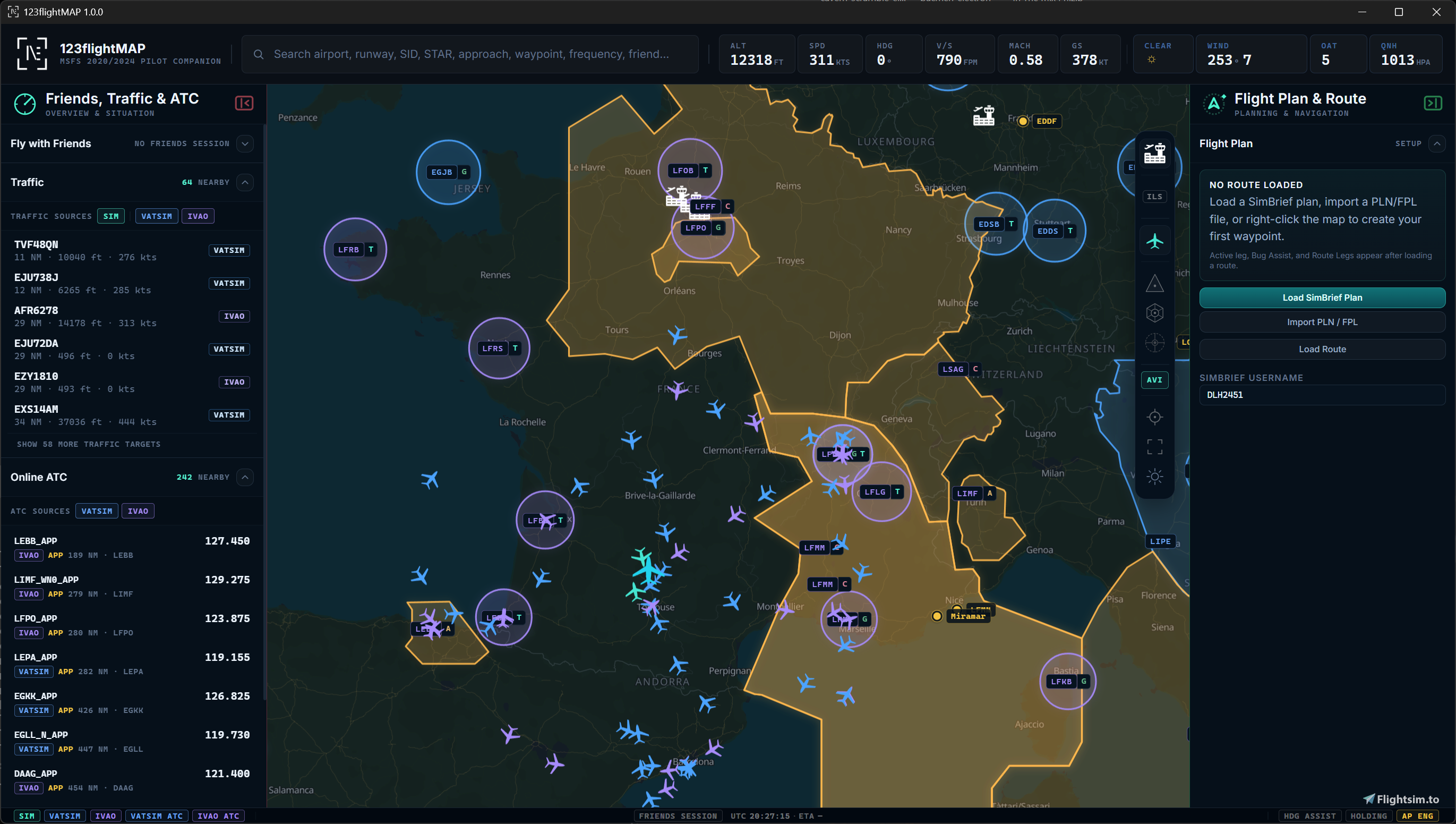Toggle SIM under Traffic Sources
Viewport: 1456px width, 824px height.
(x=111, y=216)
